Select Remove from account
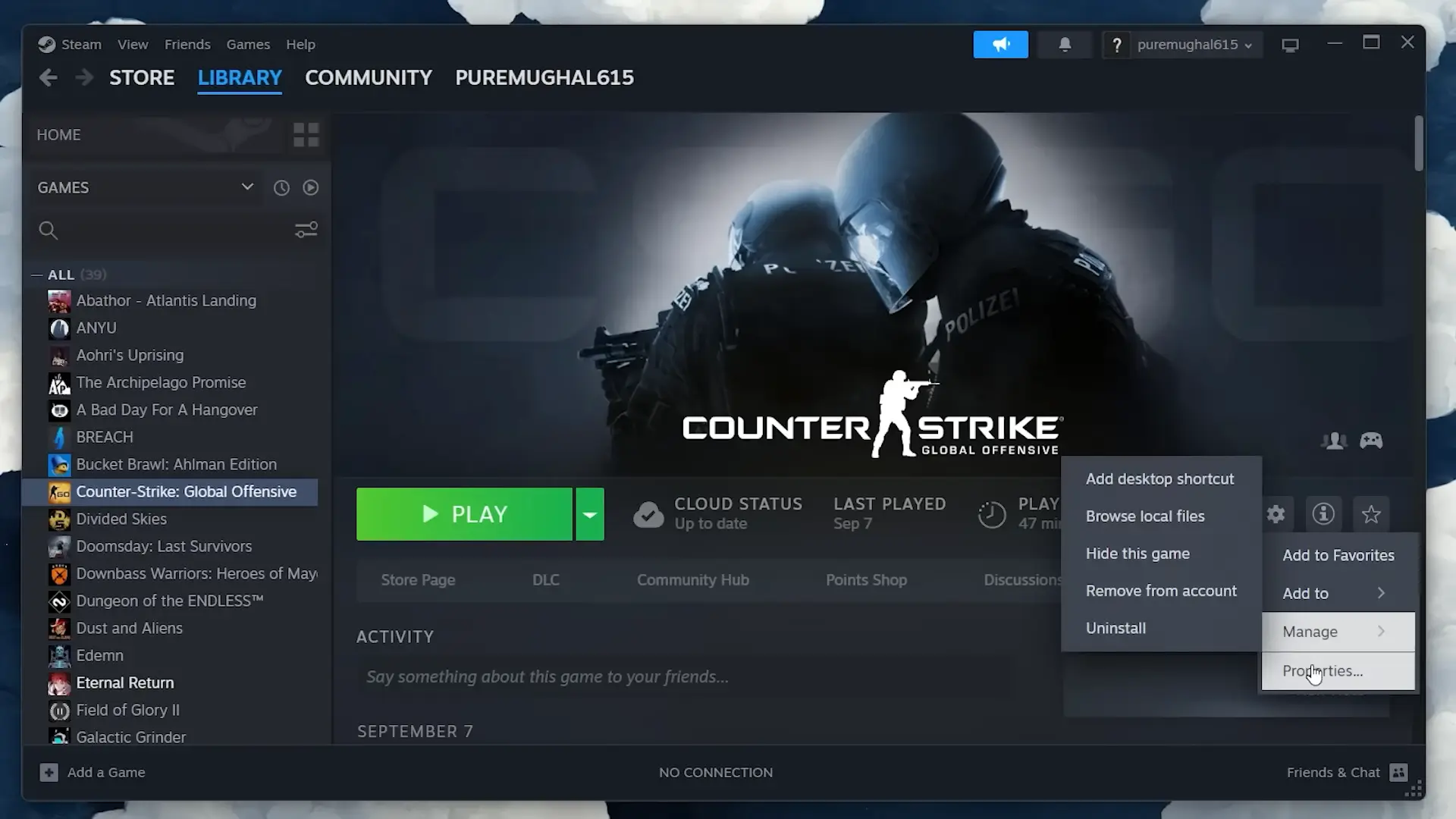This screenshot has height=819, width=1456. click(1161, 591)
